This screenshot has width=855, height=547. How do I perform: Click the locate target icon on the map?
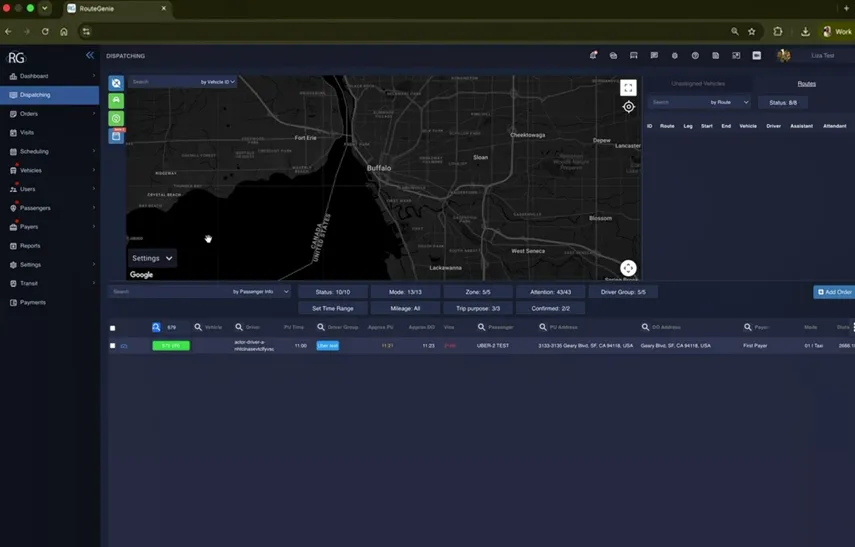[628, 107]
